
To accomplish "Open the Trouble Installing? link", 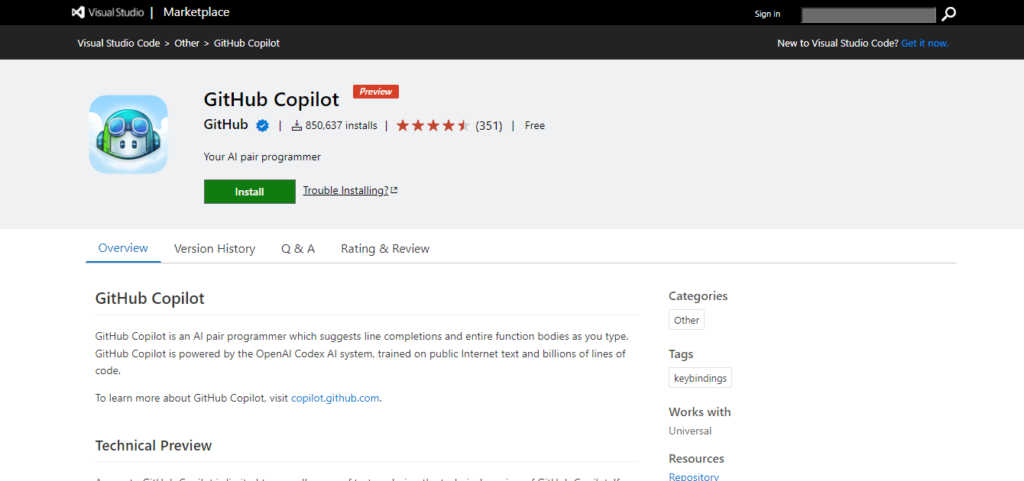I will click(x=346, y=191).
